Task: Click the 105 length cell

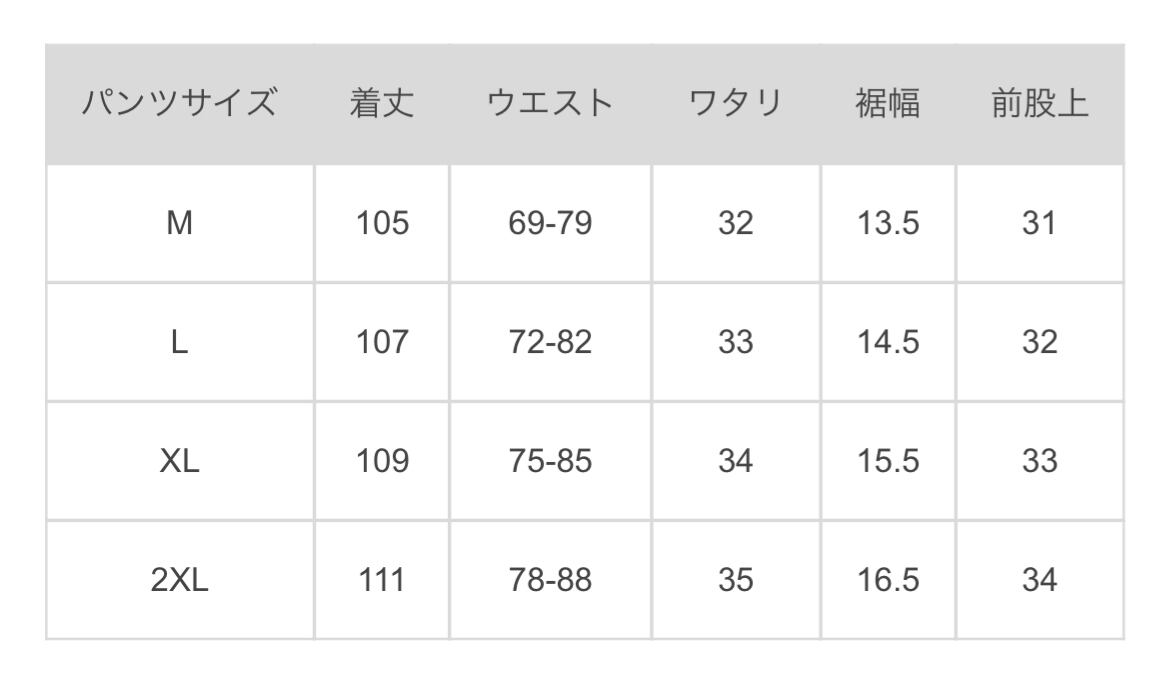Action: coord(382,224)
